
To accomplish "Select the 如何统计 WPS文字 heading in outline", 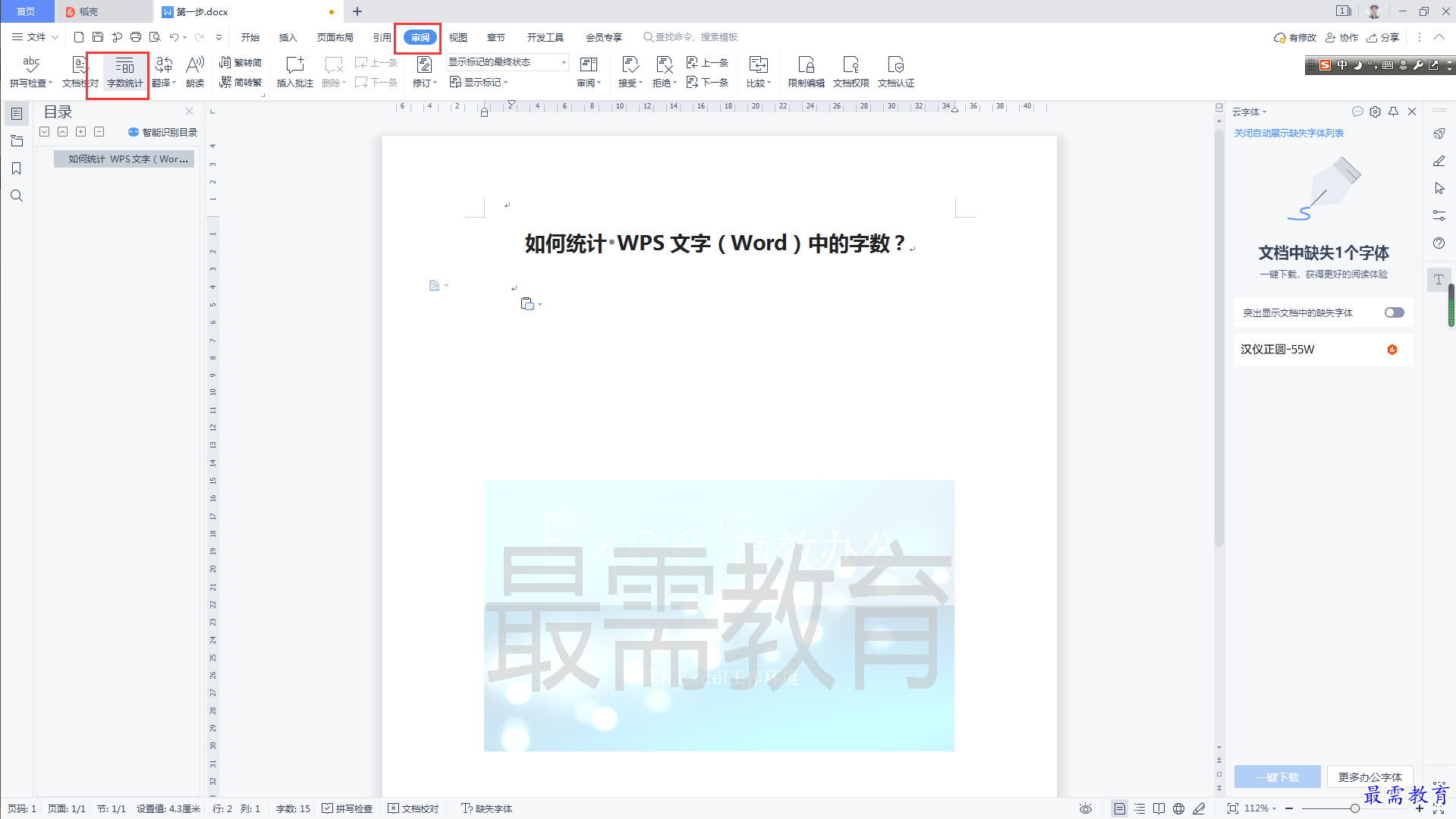I will (124, 158).
